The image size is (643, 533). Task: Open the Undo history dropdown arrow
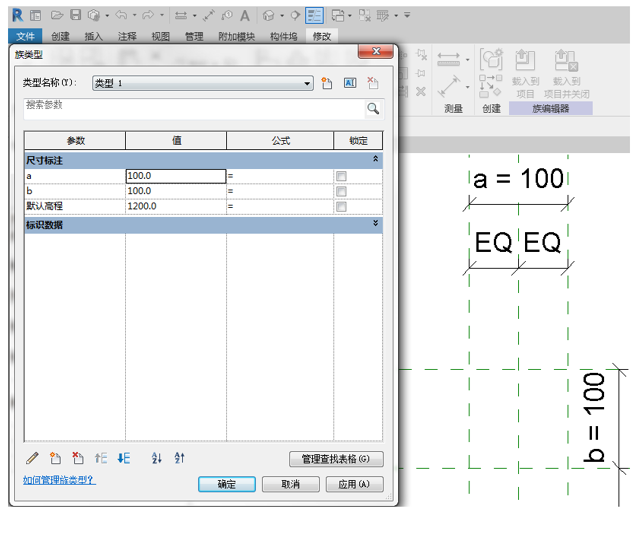tap(134, 16)
